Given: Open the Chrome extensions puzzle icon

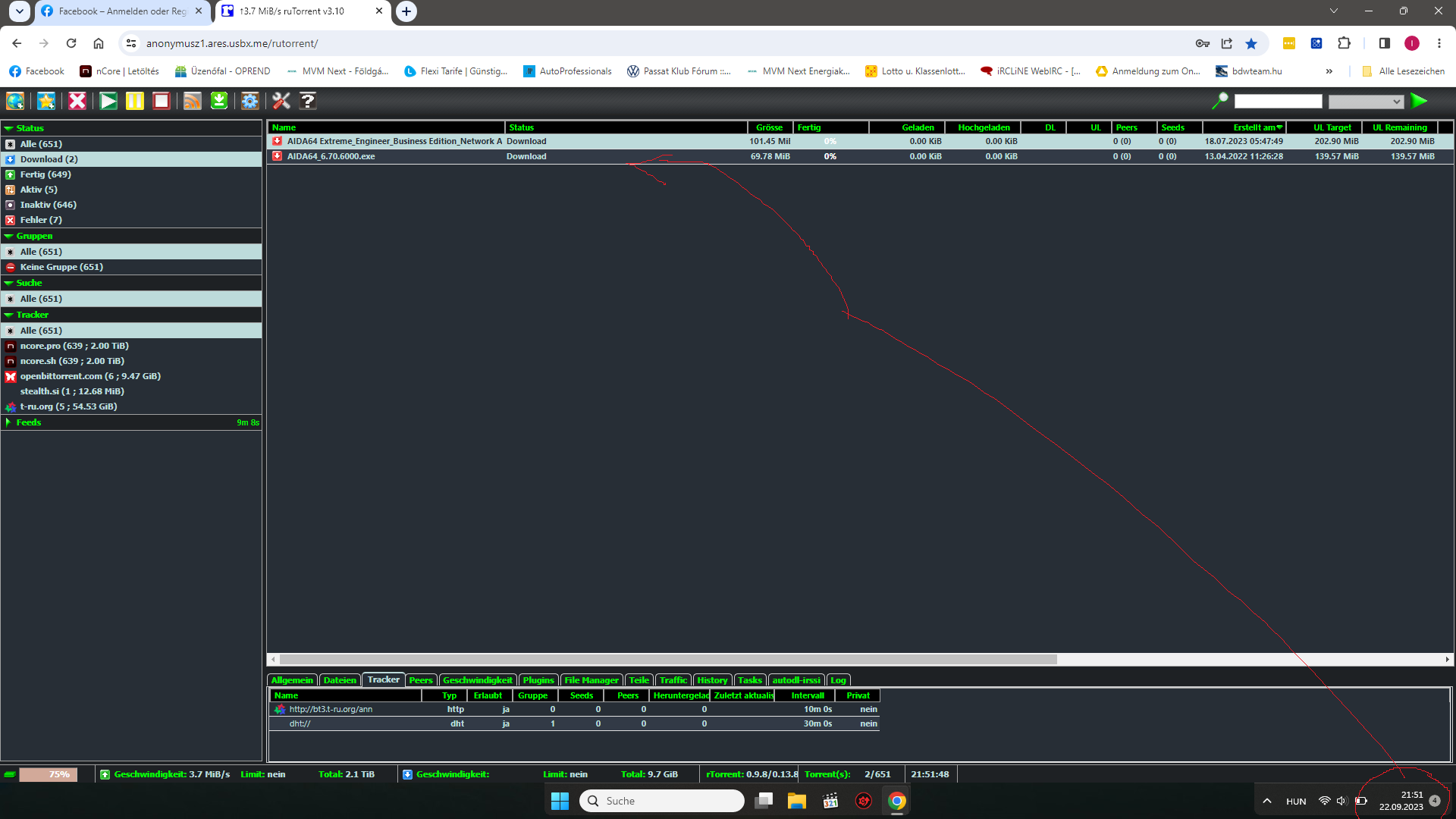Looking at the screenshot, I should 1345,43.
